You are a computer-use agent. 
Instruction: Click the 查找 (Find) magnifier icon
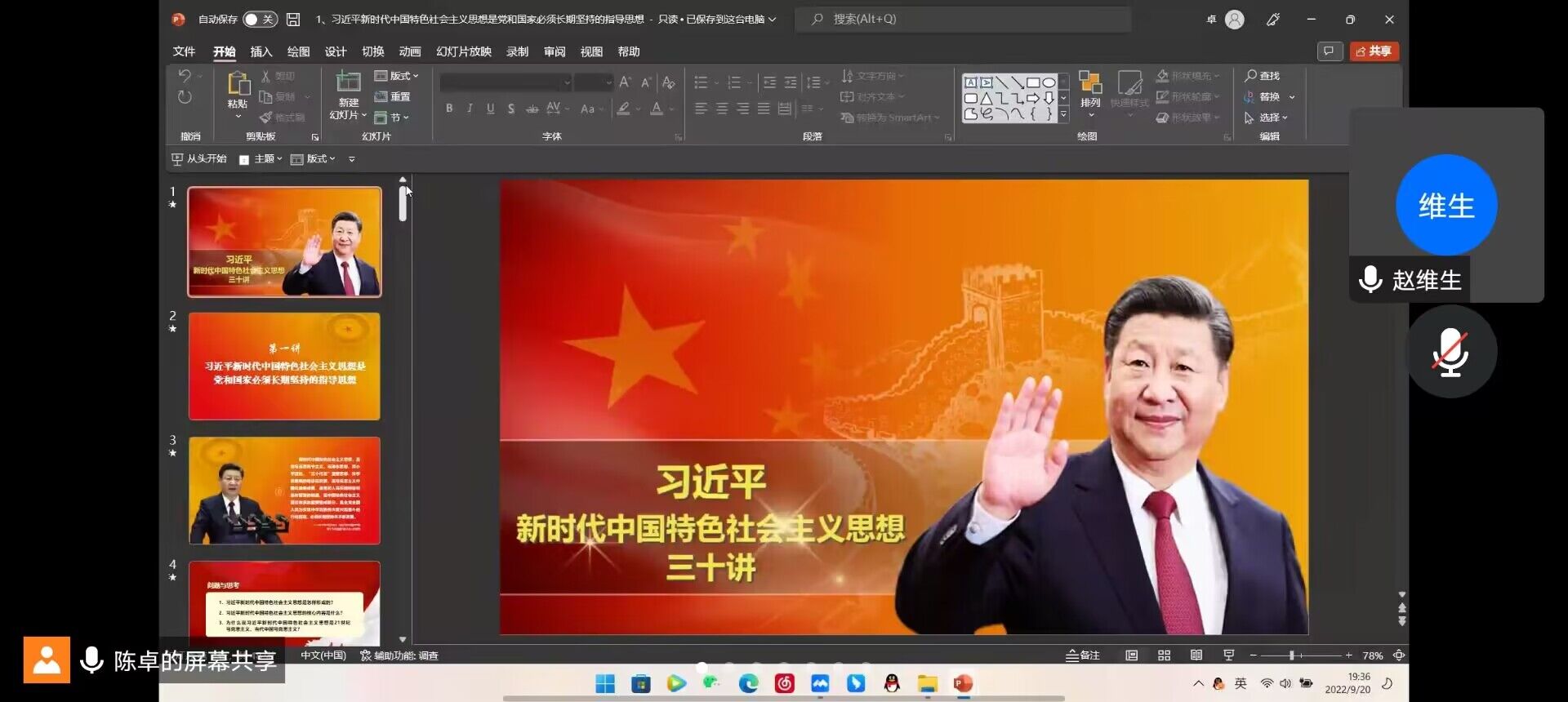coord(1250,76)
